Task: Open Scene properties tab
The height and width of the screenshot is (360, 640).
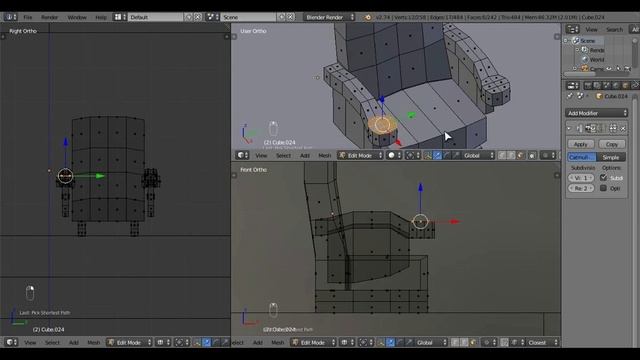Action: click(x=607, y=85)
